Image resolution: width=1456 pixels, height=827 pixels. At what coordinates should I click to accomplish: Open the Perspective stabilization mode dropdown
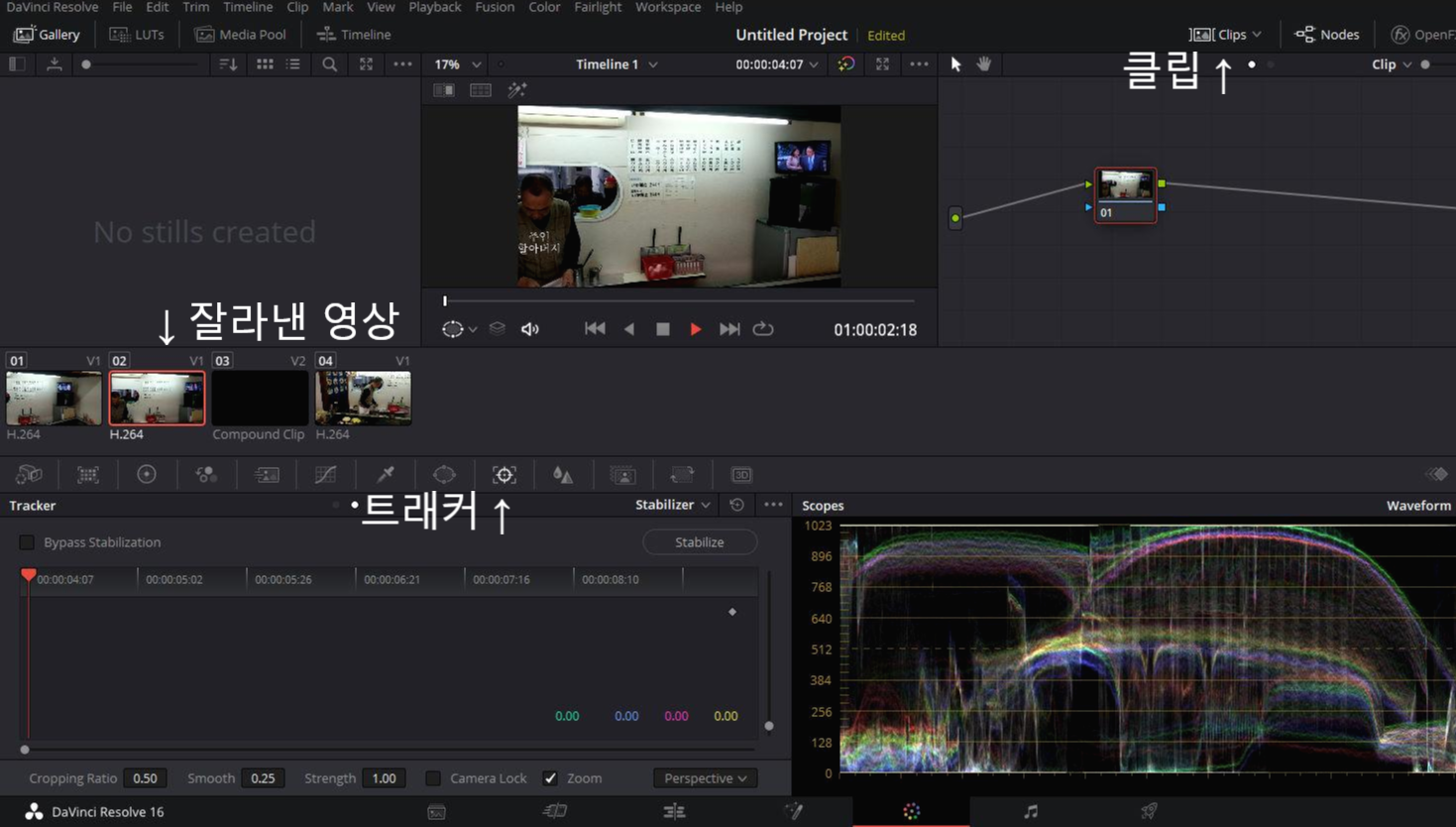click(x=705, y=777)
